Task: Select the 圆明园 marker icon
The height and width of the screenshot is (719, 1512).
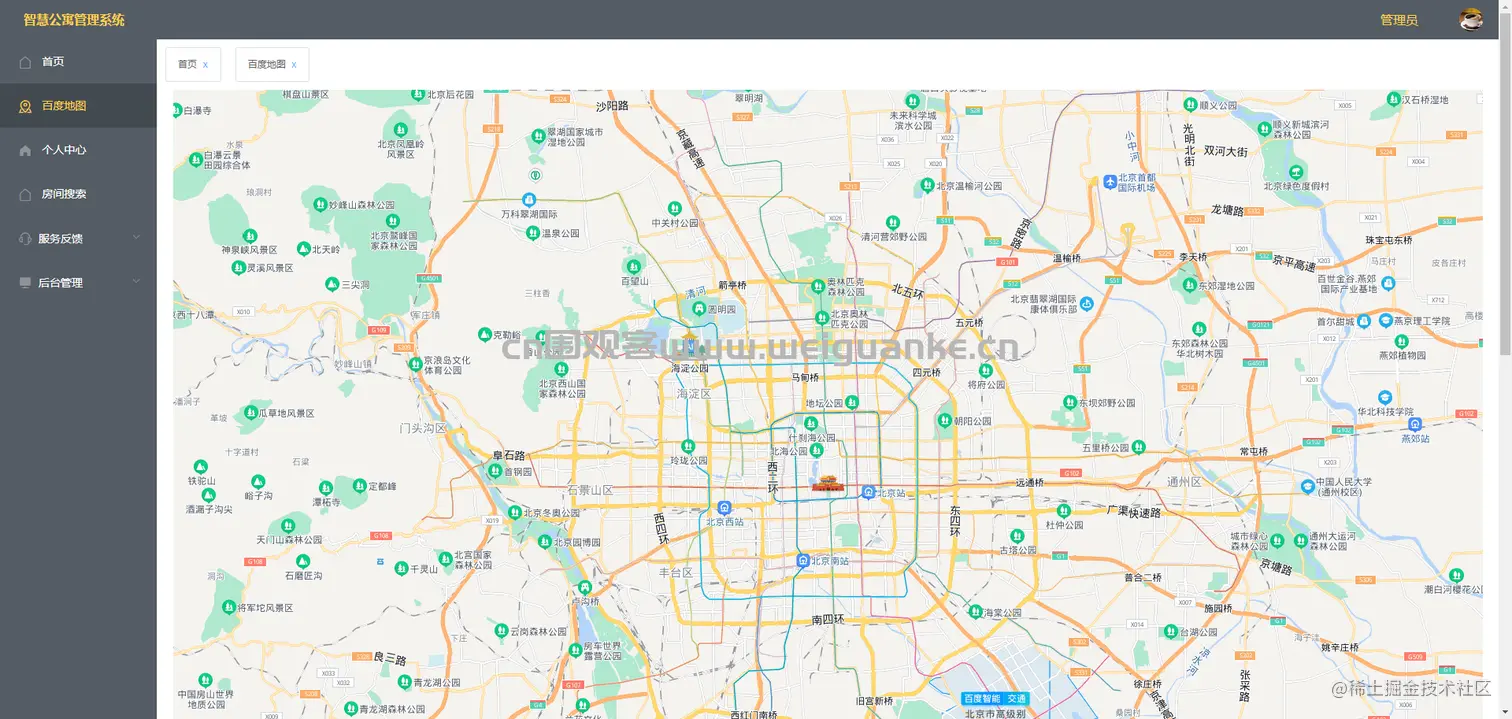Action: click(697, 310)
